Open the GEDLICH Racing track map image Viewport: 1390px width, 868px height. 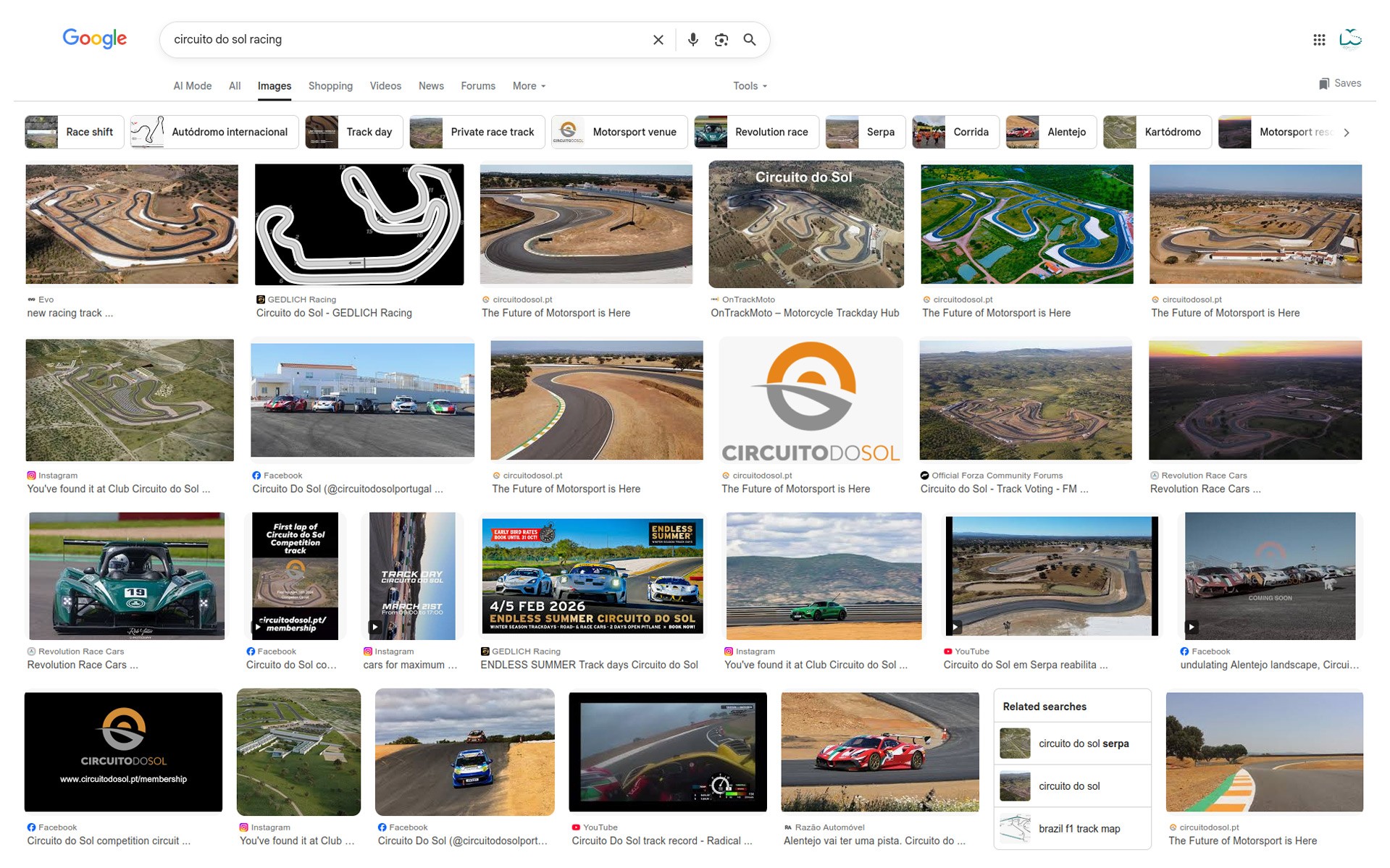(x=359, y=224)
